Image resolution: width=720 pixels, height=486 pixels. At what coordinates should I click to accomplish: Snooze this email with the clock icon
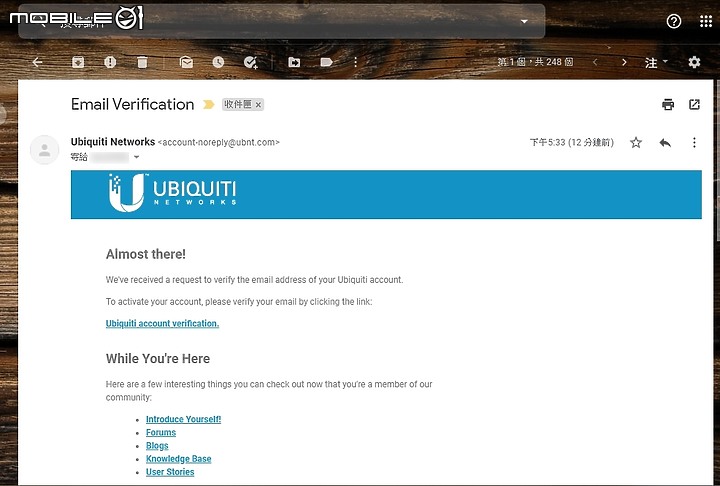(x=218, y=62)
